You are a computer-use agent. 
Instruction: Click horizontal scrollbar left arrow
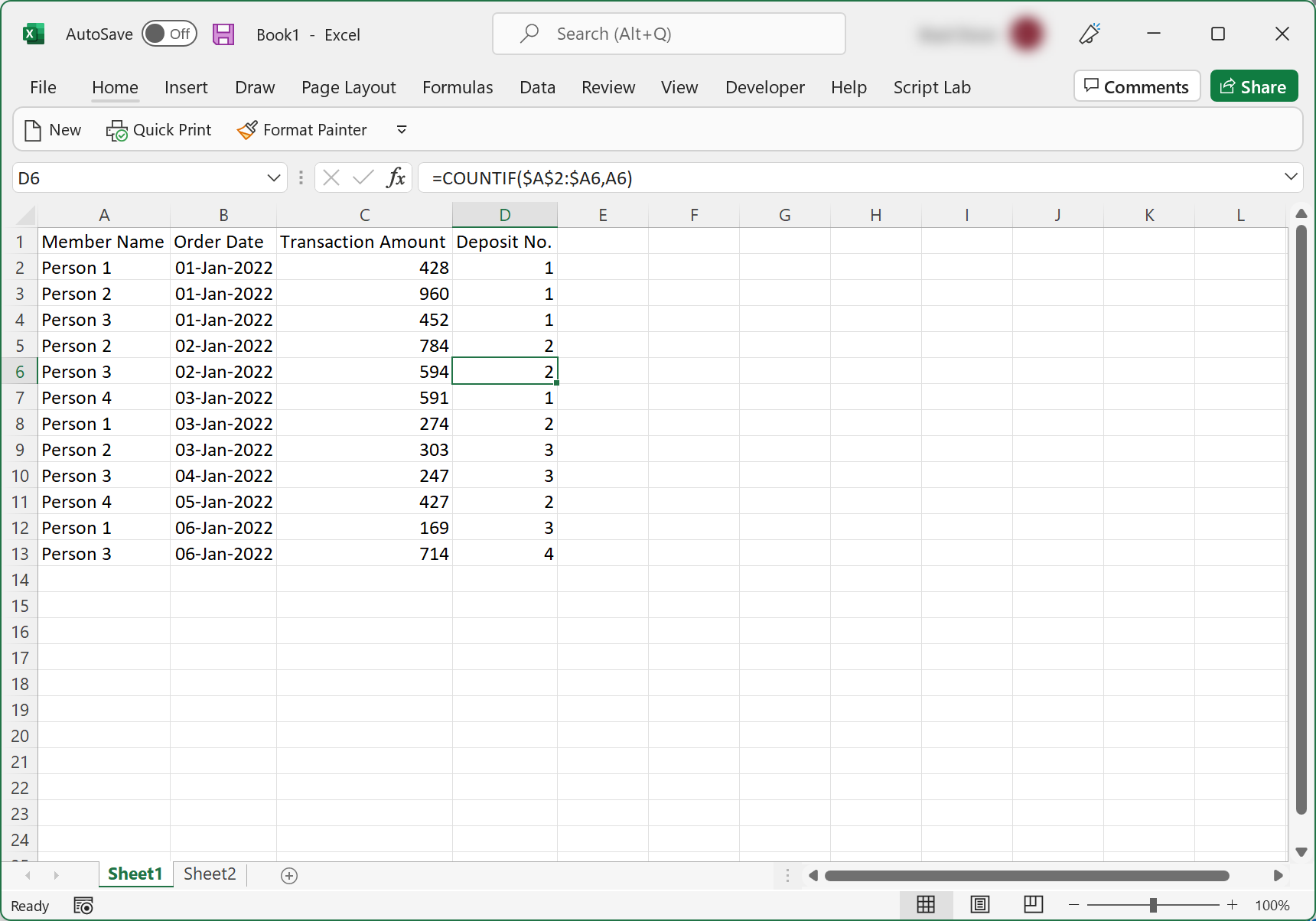(x=813, y=875)
